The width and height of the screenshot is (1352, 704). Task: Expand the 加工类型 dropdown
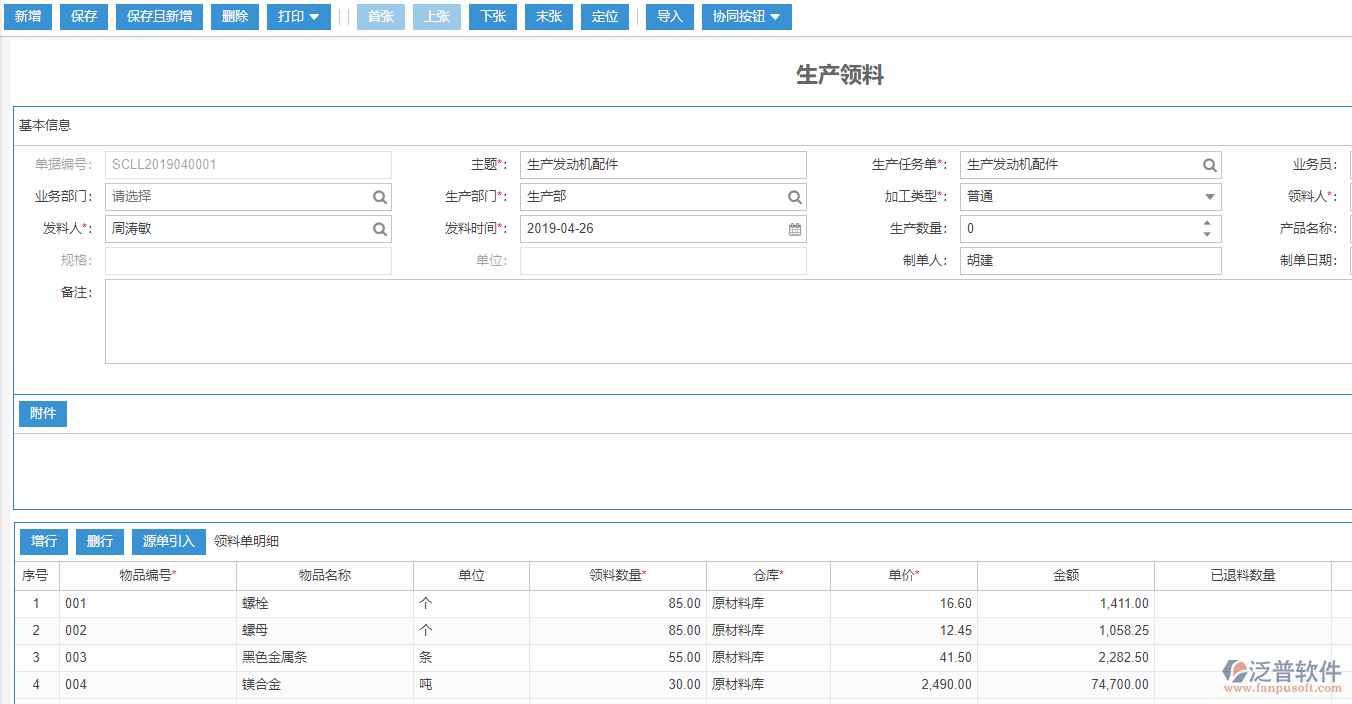coord(1209,197)
